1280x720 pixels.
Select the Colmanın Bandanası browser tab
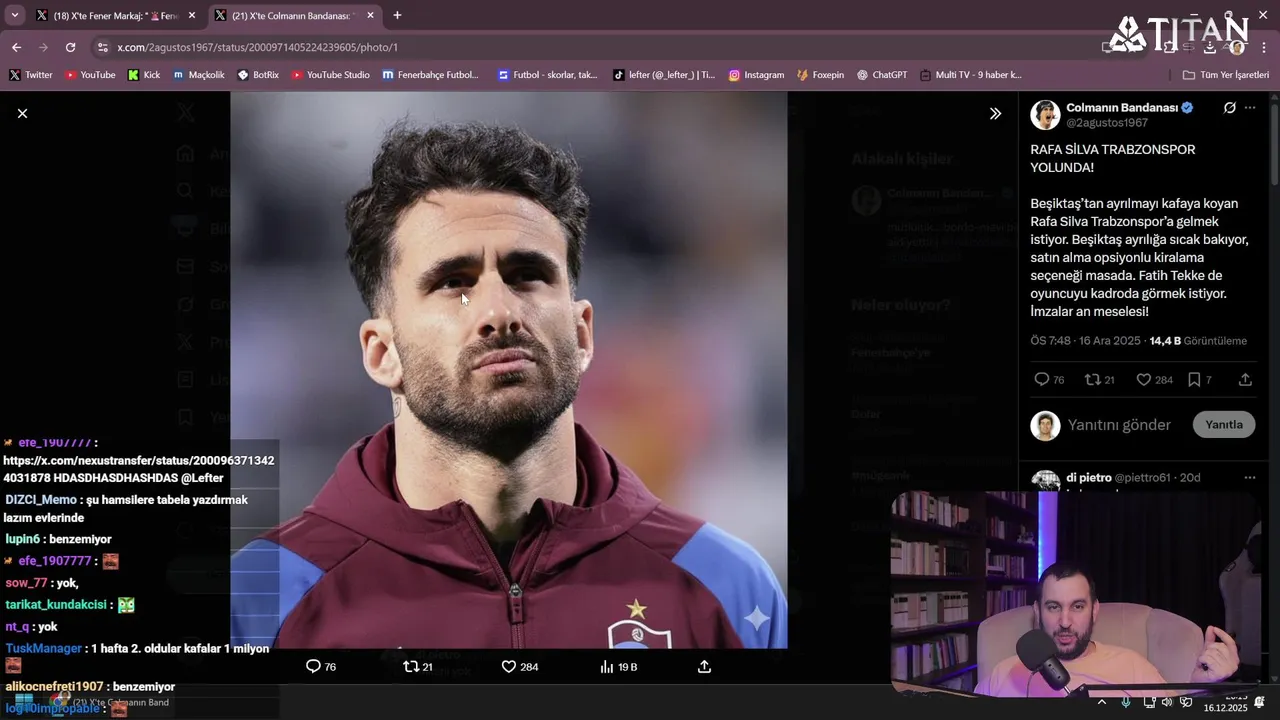point(294,15)
